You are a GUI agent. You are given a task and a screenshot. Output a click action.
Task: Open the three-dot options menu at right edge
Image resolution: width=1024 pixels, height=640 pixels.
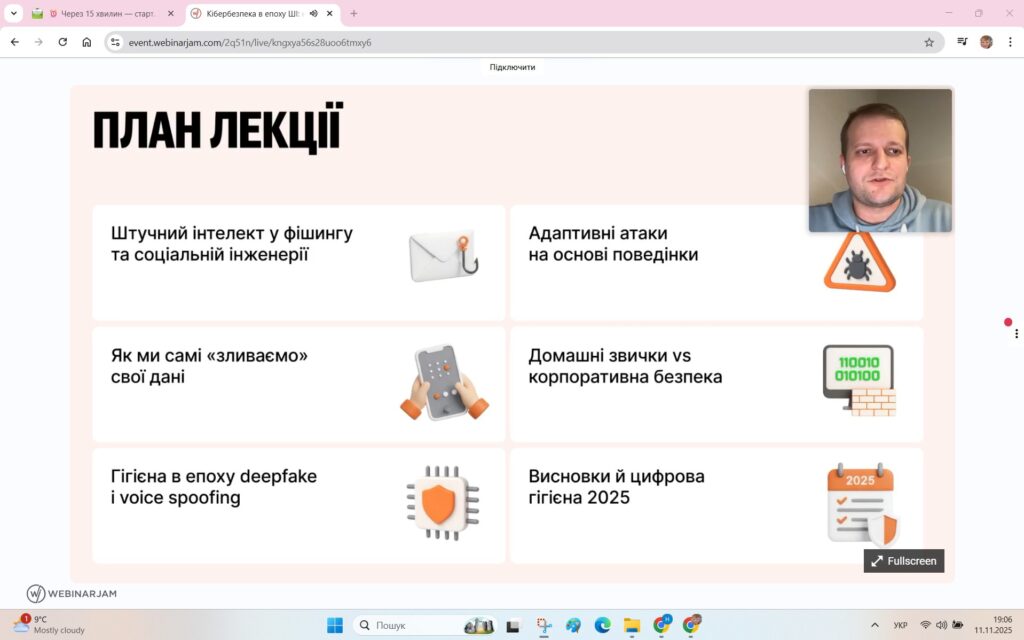(1016, 334)
